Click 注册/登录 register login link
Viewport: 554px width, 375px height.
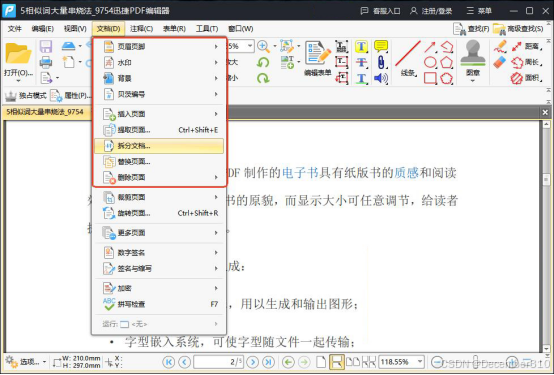[x=431, y=11]
